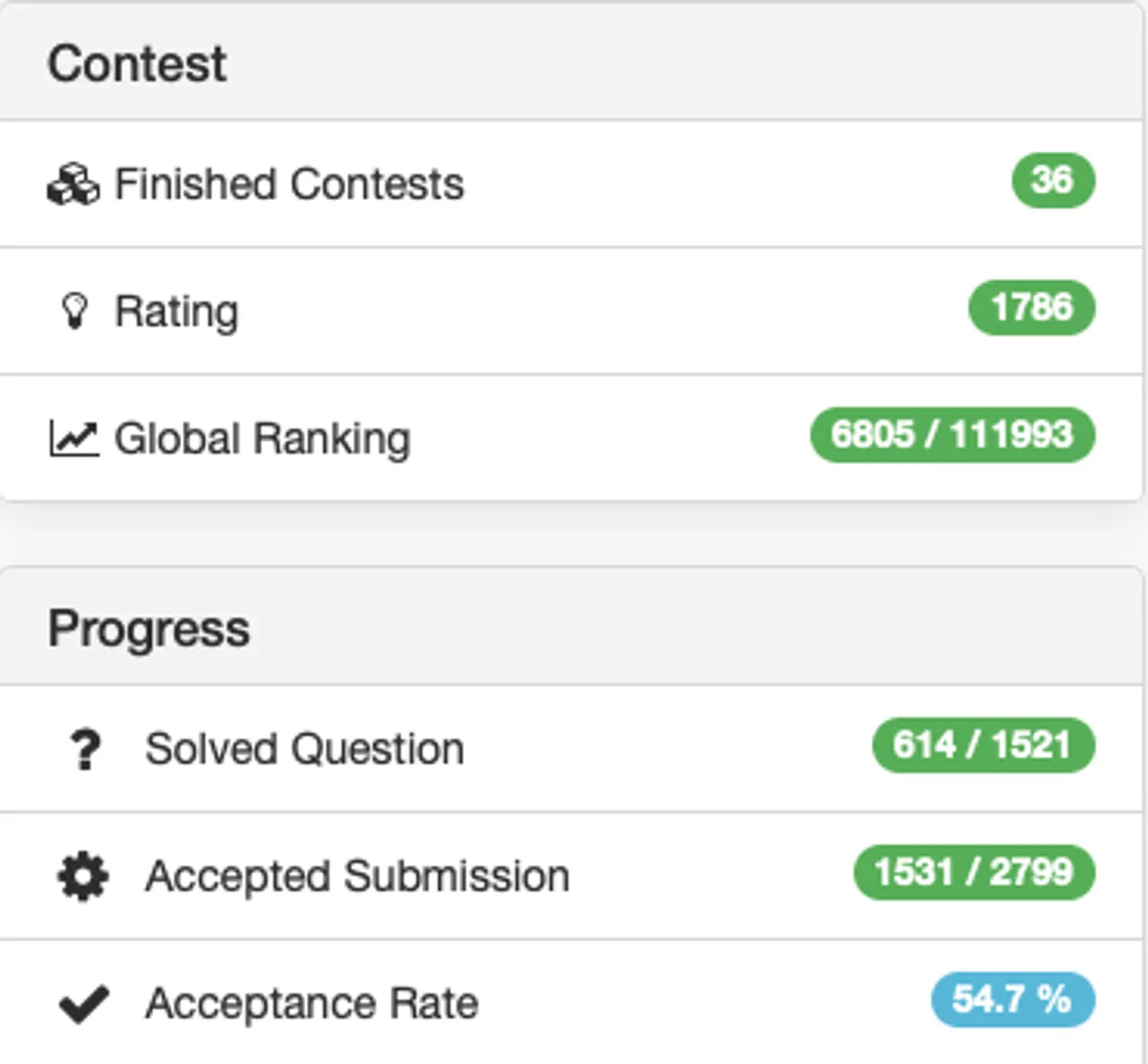
Task: Click the Solved Question question-mark icon
Action: [x=86, y=748]
